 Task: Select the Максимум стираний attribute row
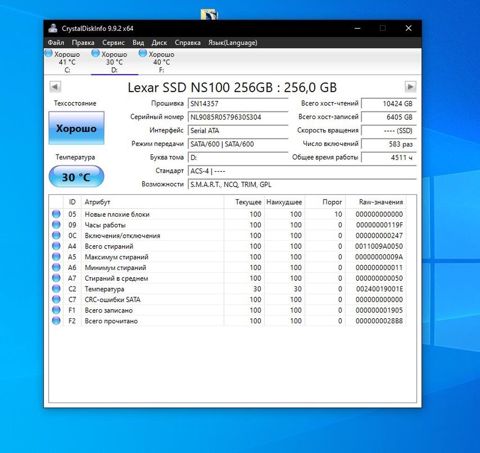(x=228, y=257)
